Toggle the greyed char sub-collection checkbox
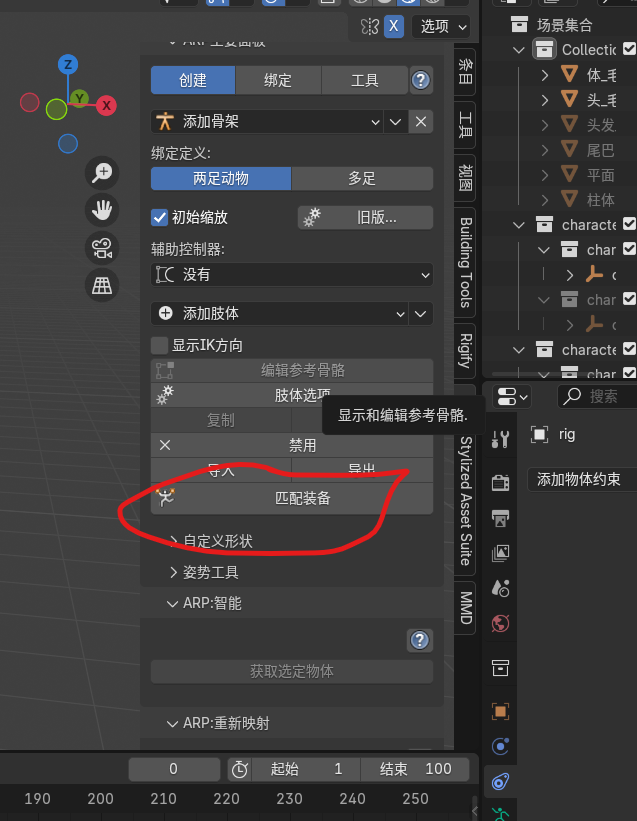637x821 pixels. tap(629, 299)
